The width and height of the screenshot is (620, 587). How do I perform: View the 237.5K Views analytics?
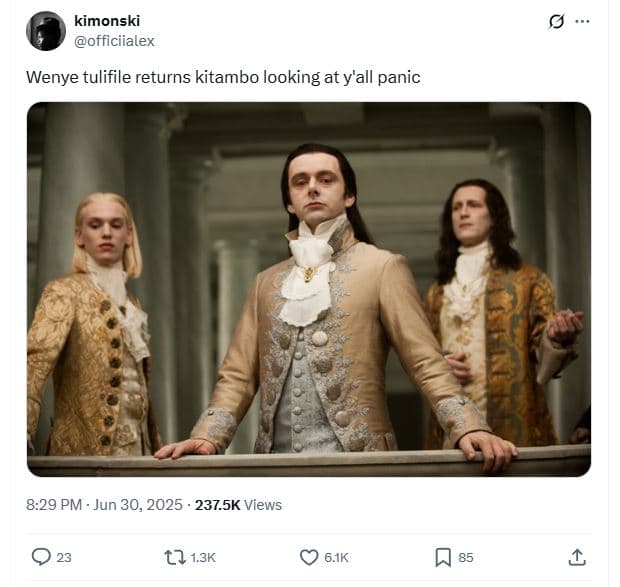coord(238,505)
